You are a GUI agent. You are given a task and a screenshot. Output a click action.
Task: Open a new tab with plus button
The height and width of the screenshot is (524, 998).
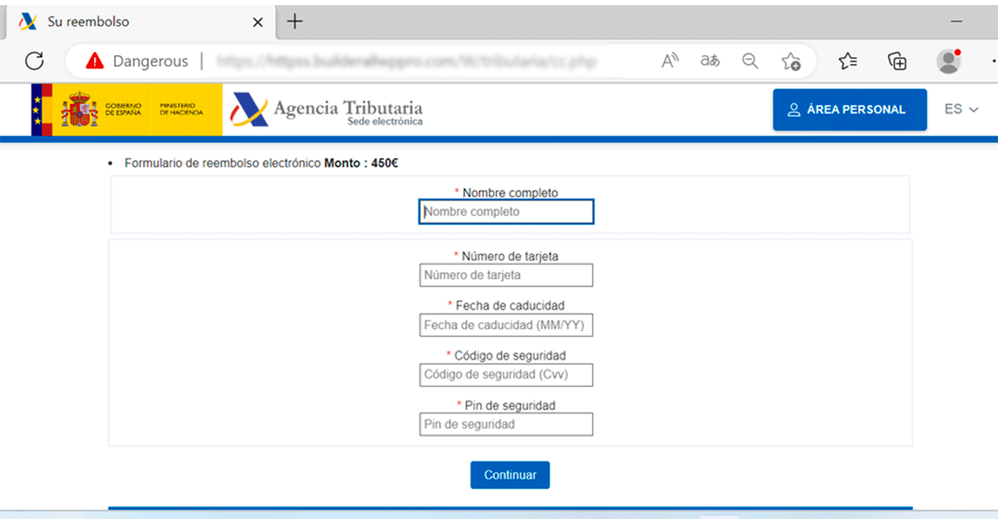coord(295,22)
